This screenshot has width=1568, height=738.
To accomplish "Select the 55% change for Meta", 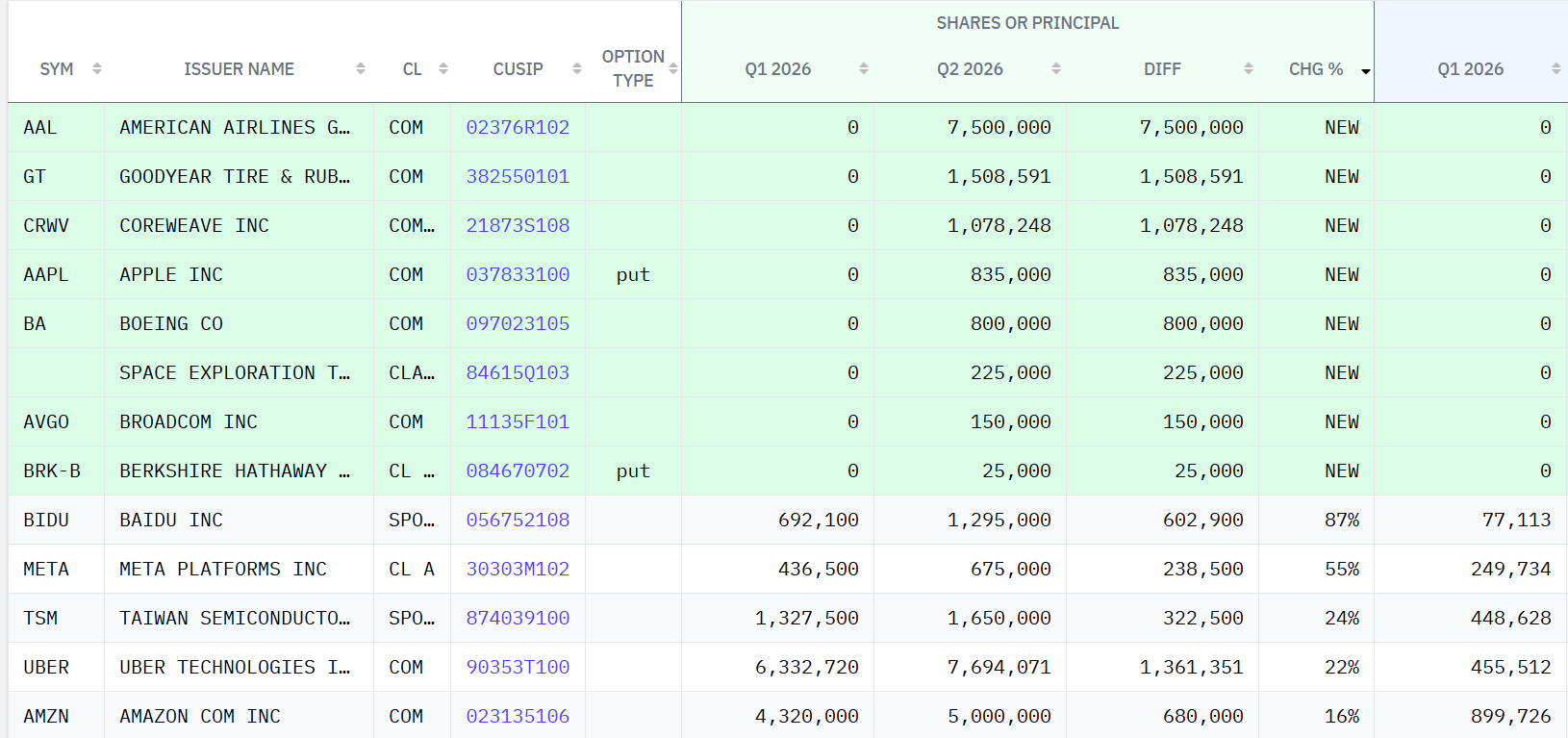I will (x=1342, y=569).
